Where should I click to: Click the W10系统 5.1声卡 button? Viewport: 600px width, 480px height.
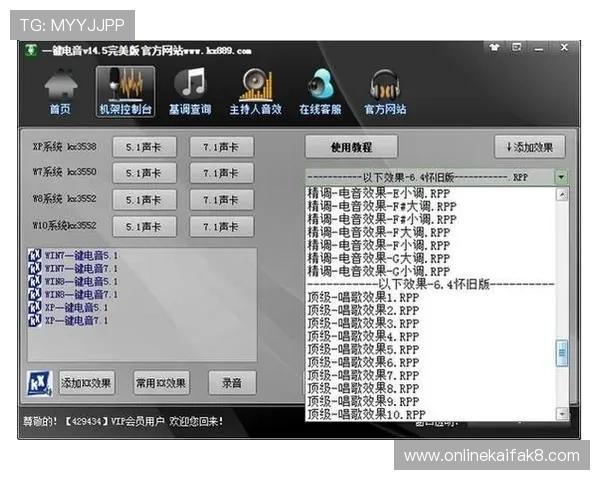tap(144, 227)
